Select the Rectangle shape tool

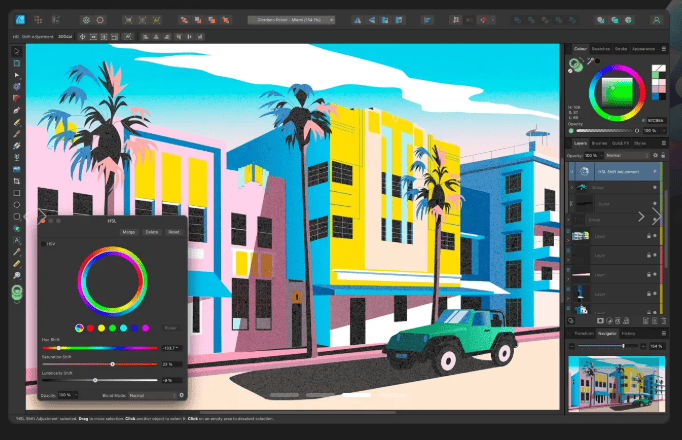click(x=17, y=193)
